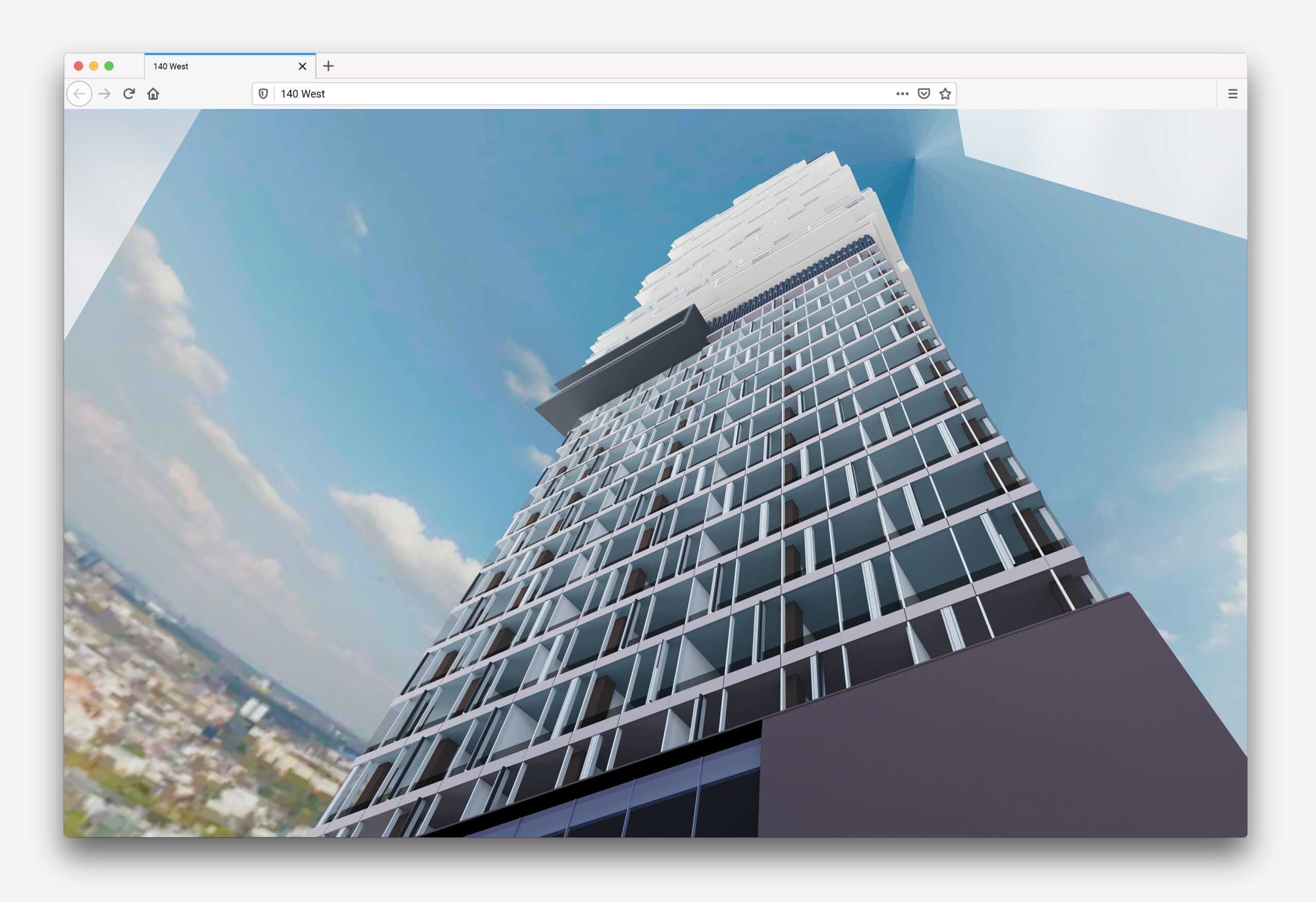Open the browser hamburger menu
This screenshot has height=902, width=1316.
pos(1233,94)
